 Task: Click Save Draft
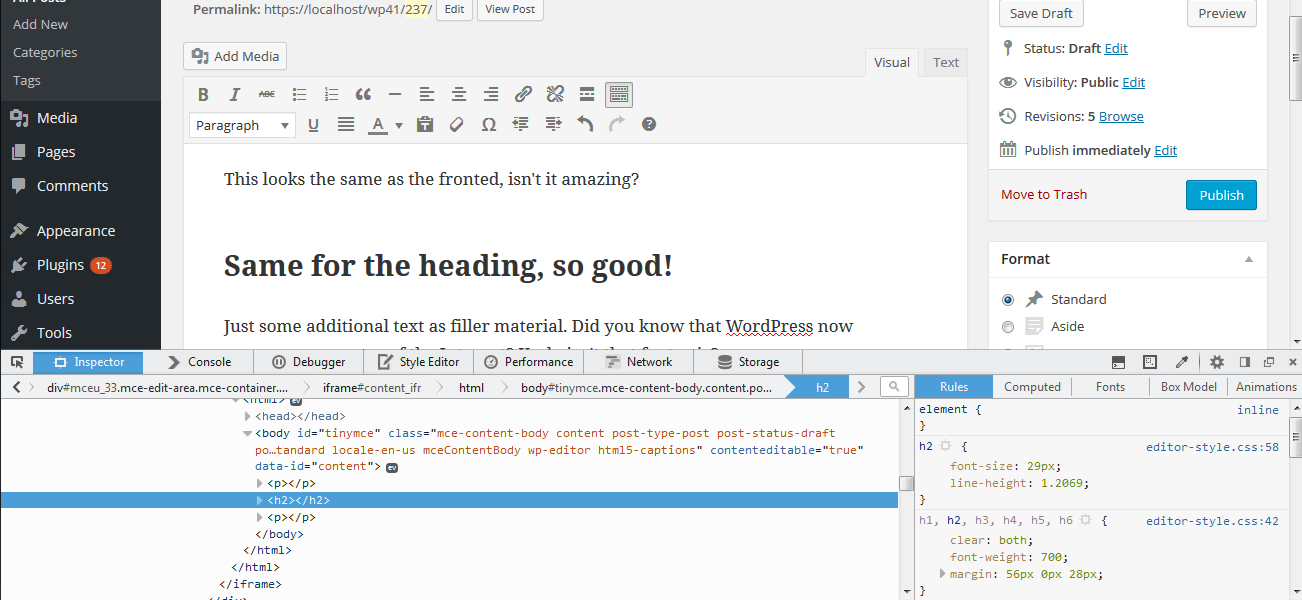[x=1041, y=13]
